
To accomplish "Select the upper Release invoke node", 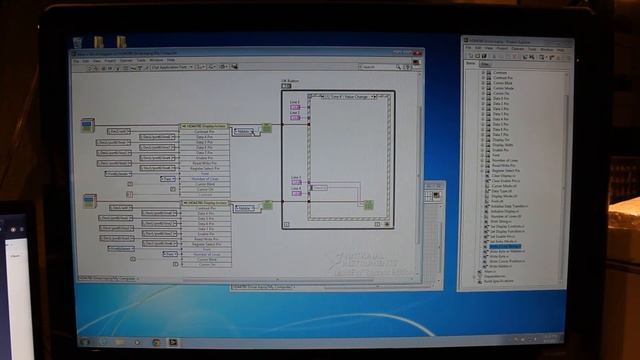I will pos(244,131).
